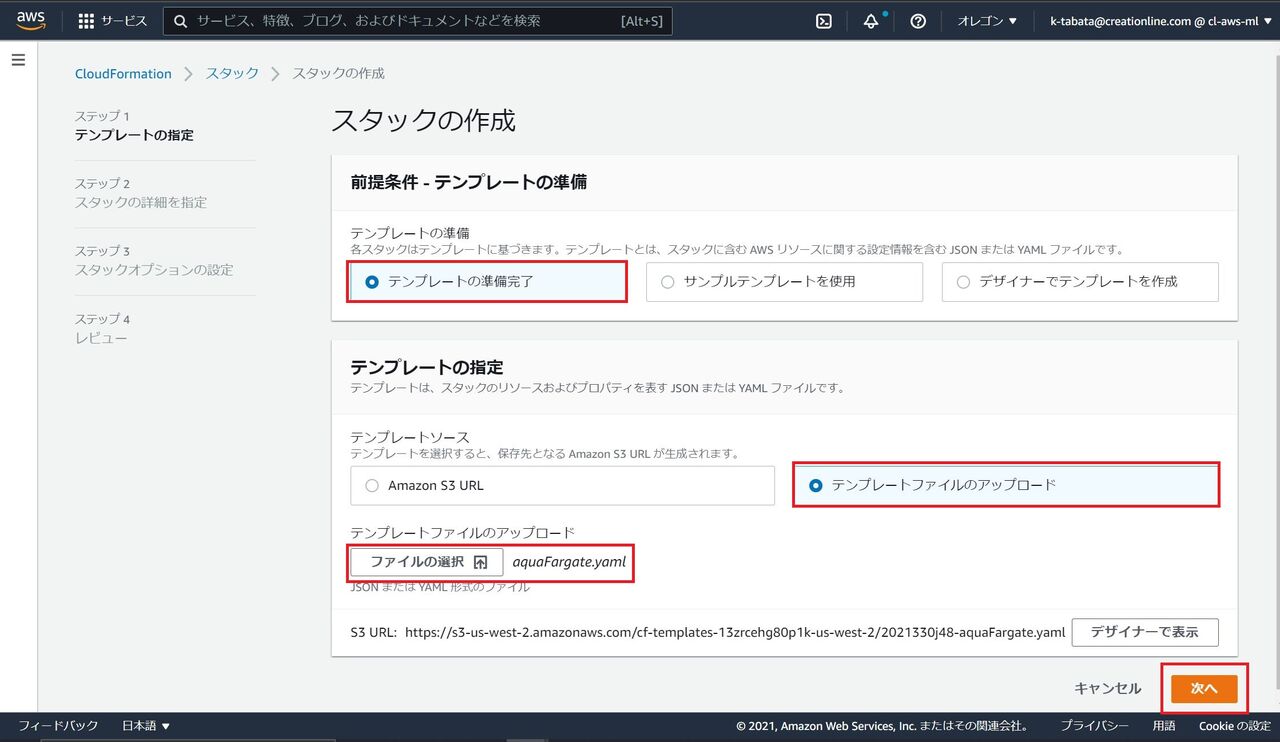
Task: Click ステップ 2 スタックの詳細を指定
Action: (x=141, y=193)
